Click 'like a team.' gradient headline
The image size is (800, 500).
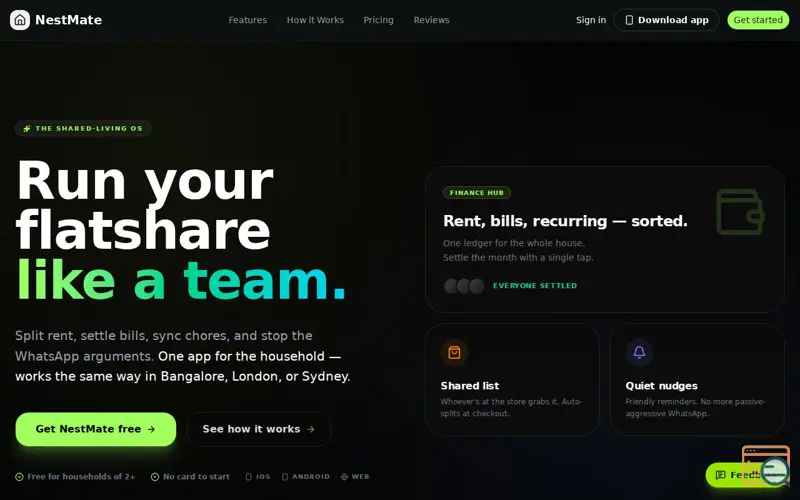[182, 280]
